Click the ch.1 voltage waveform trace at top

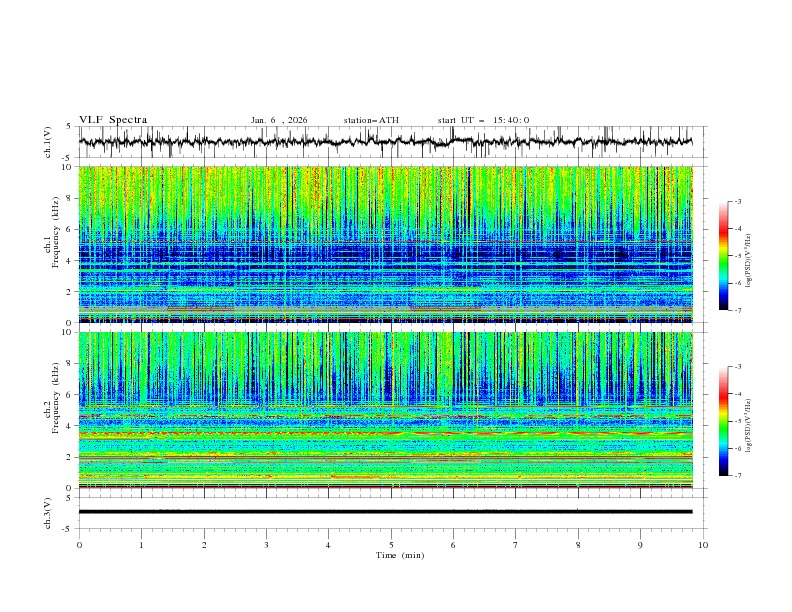pyautogui.click(x=385, y=142)
